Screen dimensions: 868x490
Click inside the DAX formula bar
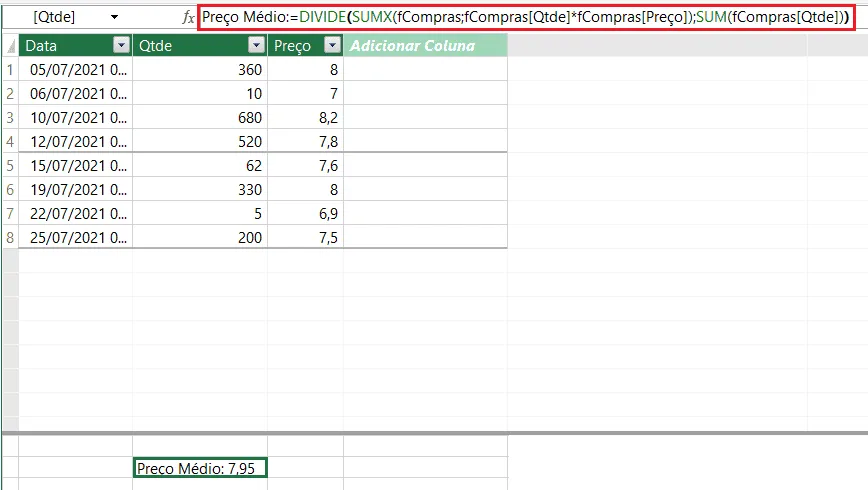coord(526,17)
